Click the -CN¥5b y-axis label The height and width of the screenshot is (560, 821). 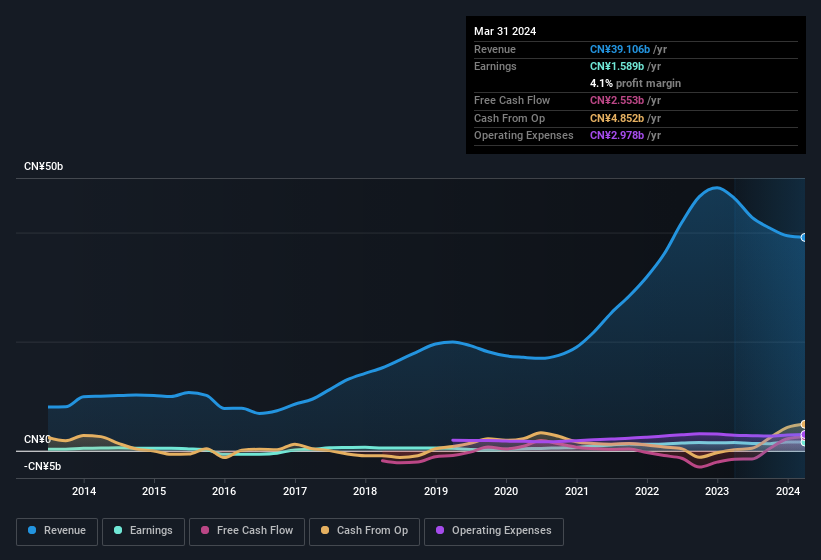(x=42, y=466)
